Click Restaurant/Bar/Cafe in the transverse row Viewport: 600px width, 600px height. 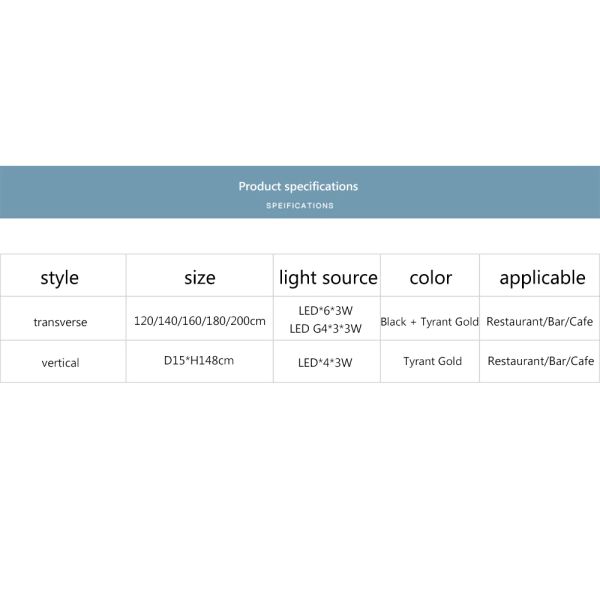(541, 322)
